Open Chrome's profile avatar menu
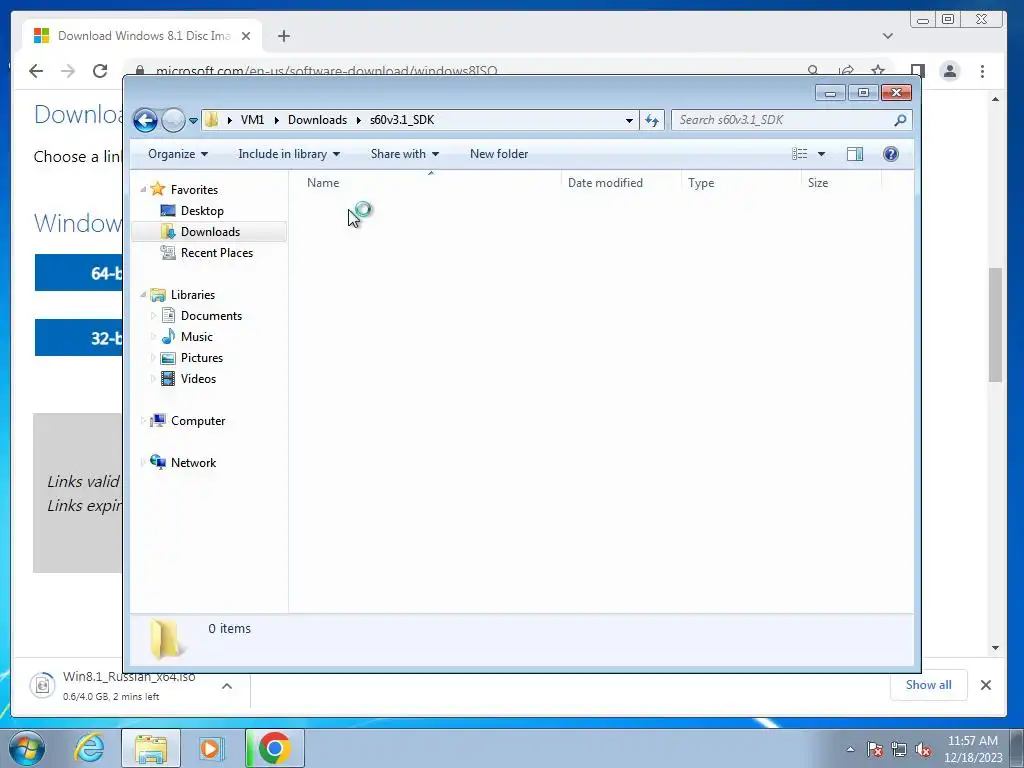Screen dimensions: 1024x768 coord(950,71)
